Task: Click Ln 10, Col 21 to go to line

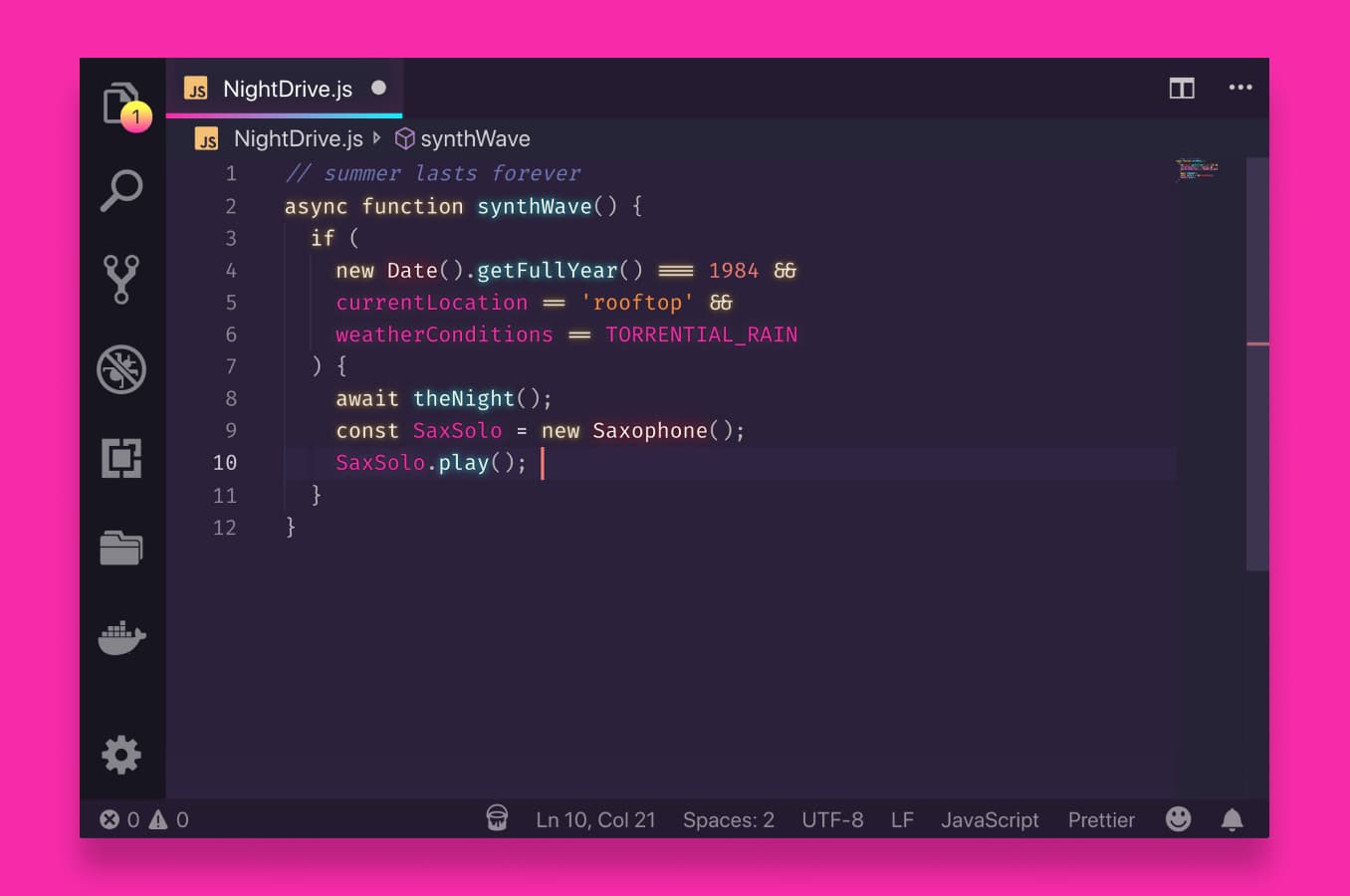Action: [595, 819]
